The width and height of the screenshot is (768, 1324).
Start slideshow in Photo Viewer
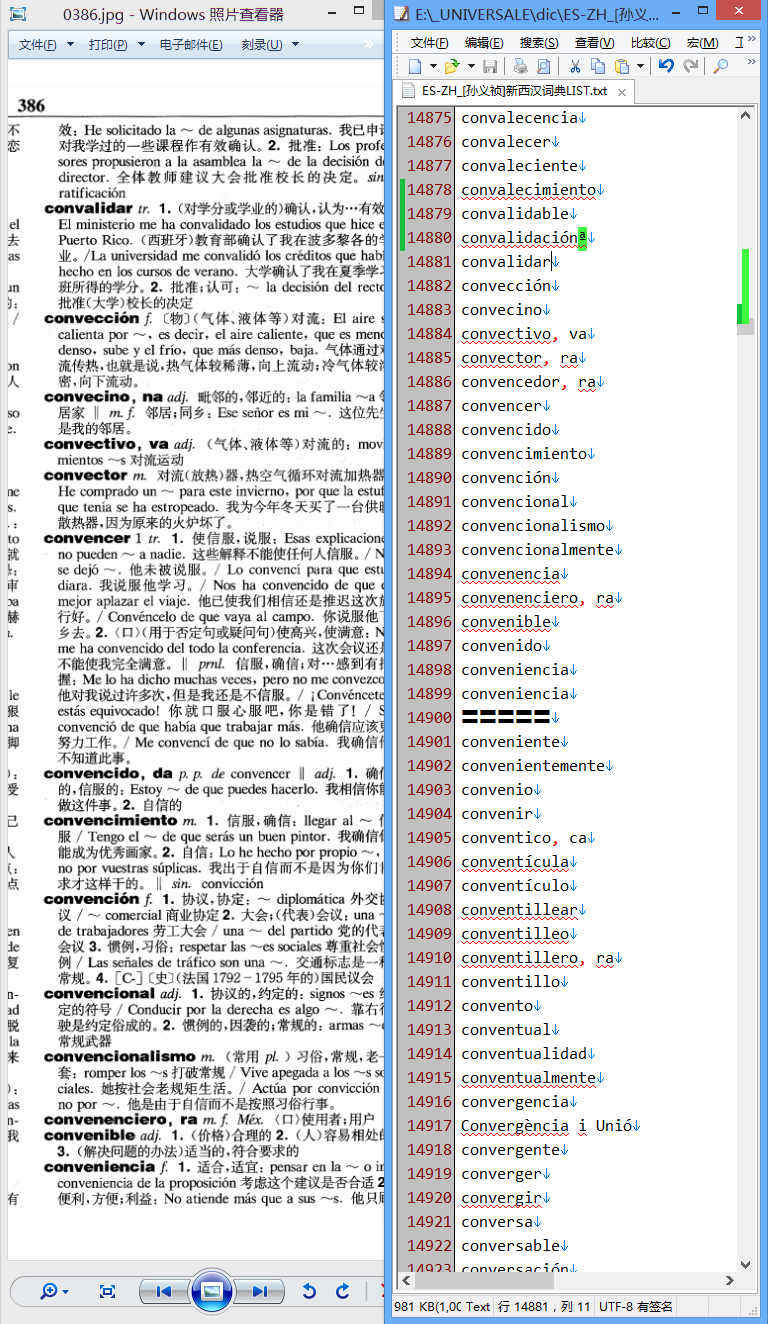211,1291
